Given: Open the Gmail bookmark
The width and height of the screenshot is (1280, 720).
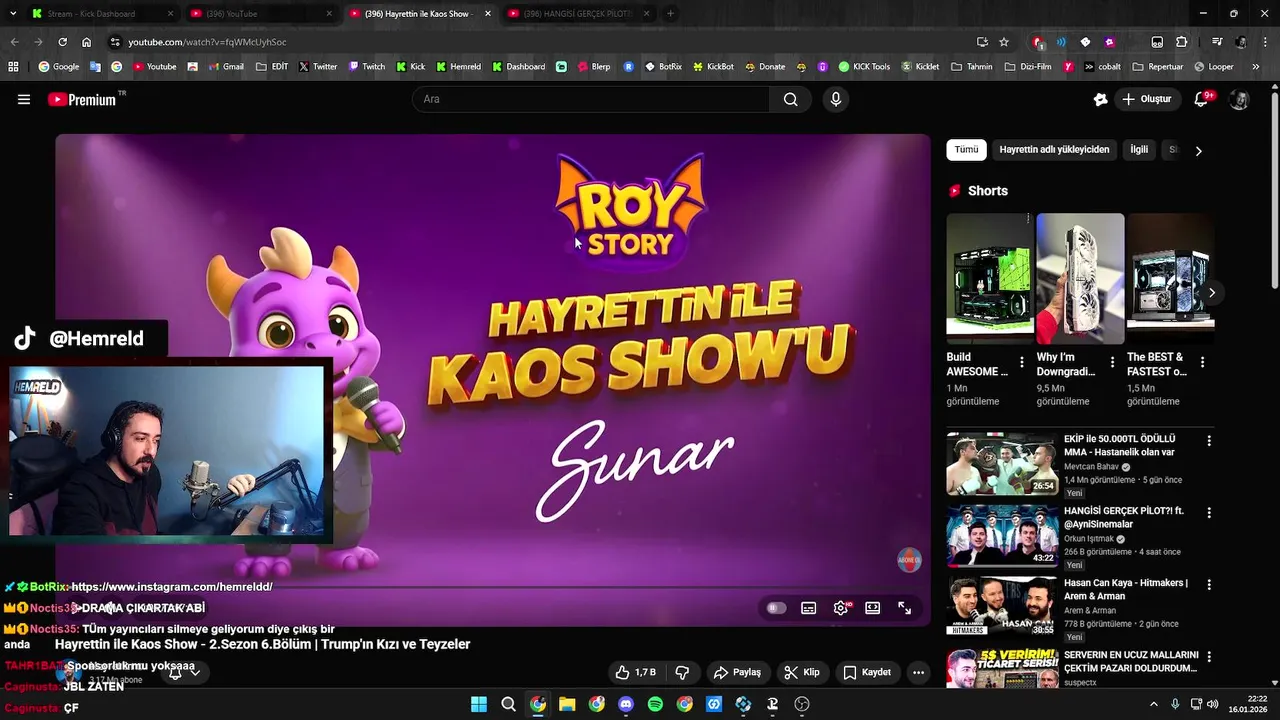Looking at the screenshot, I should click(226, 67).
